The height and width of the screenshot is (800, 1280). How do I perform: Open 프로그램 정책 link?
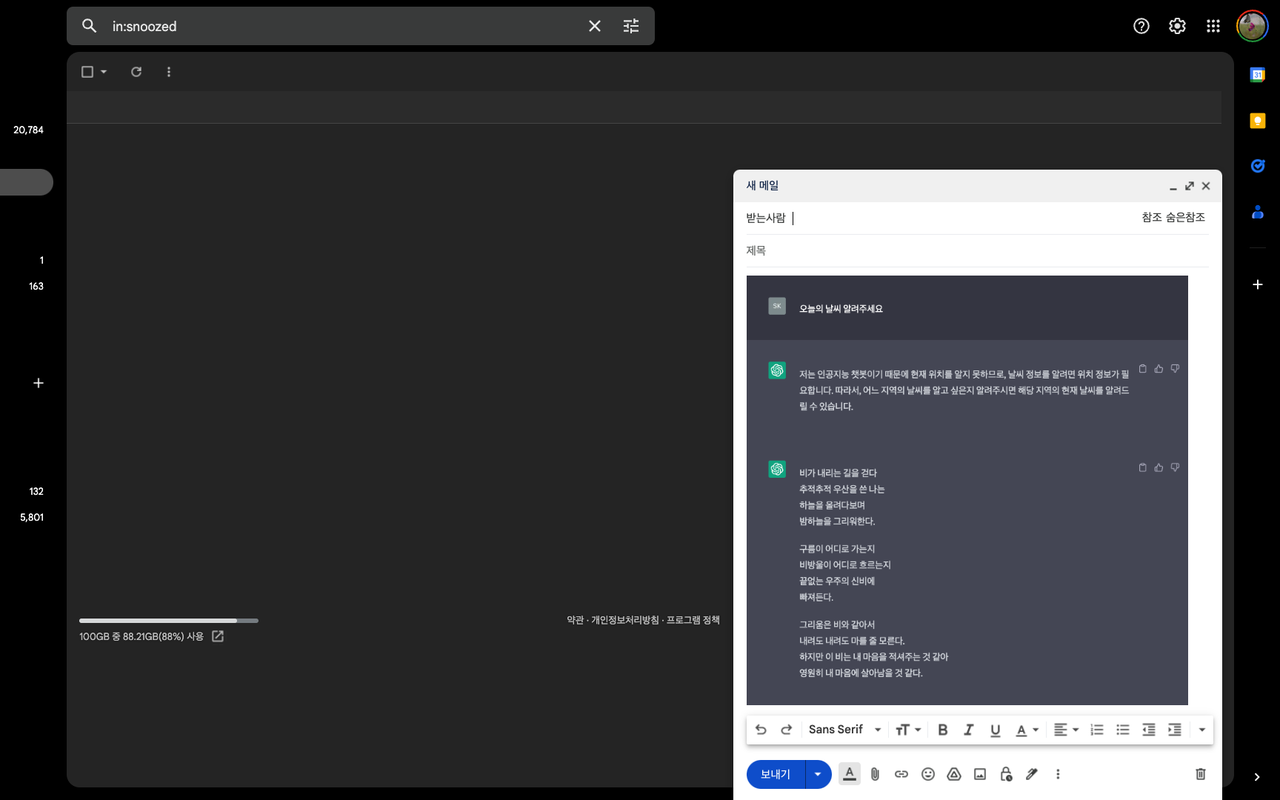tap(693, 620)
